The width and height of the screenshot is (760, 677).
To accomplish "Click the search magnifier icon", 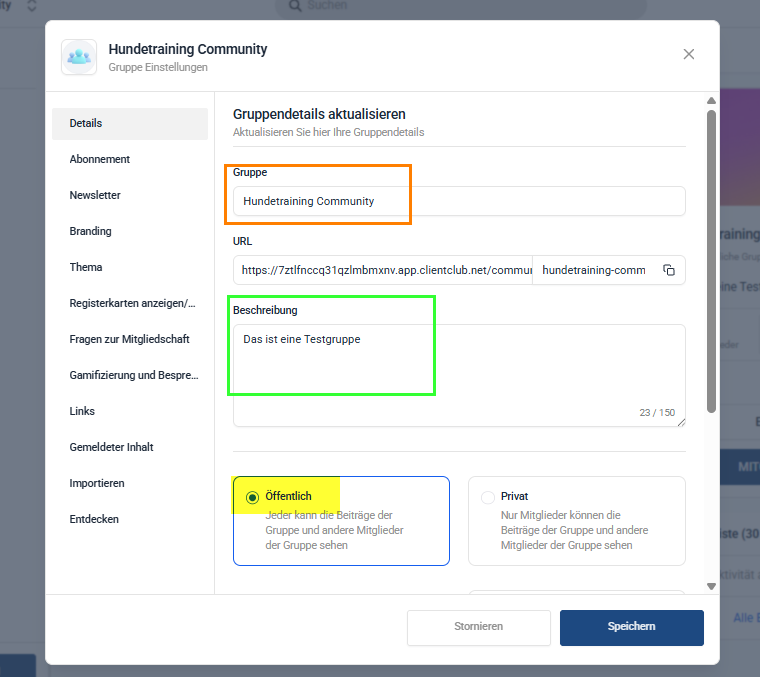I will click(294, 6).
